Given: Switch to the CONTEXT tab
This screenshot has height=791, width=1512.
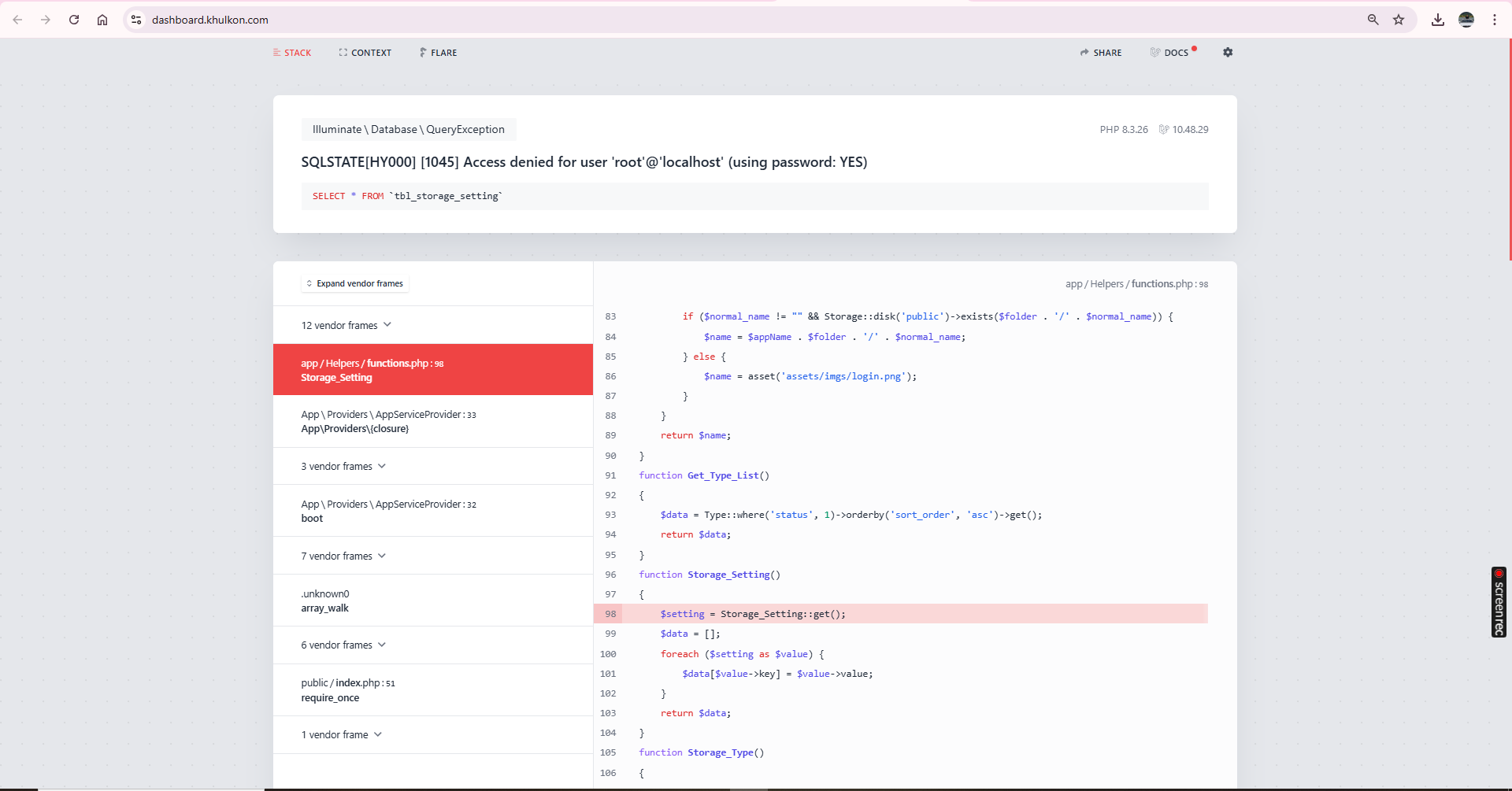Looking at the screenshot, I should (365, 53).
